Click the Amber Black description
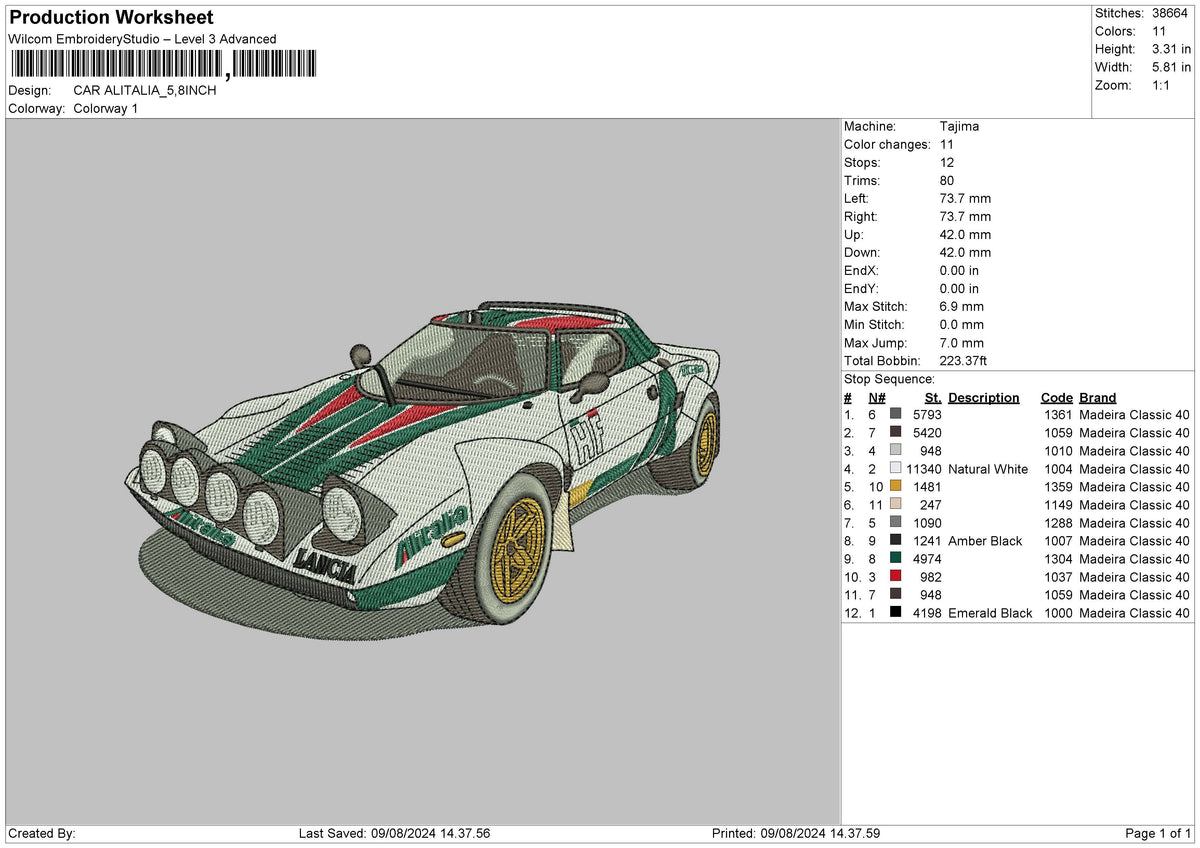 tap(985, 541)
